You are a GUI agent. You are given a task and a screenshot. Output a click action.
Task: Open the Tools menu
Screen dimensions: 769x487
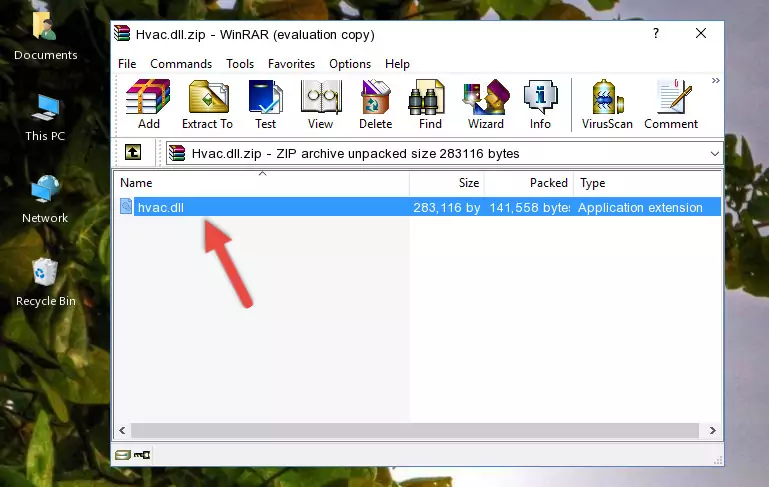tap(240, 64)
